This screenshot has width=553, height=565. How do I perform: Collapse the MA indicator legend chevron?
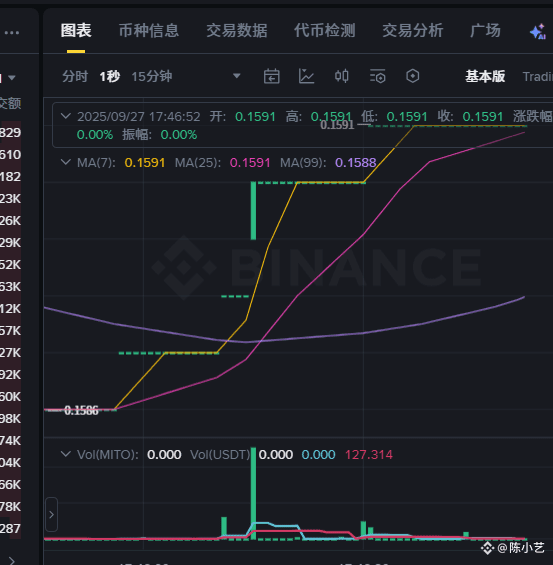tap(66, 162)
